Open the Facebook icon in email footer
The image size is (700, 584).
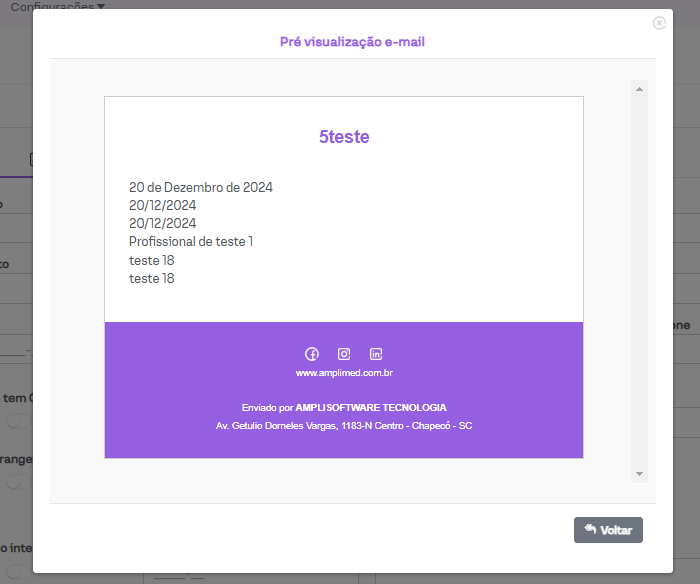[312, 354]
